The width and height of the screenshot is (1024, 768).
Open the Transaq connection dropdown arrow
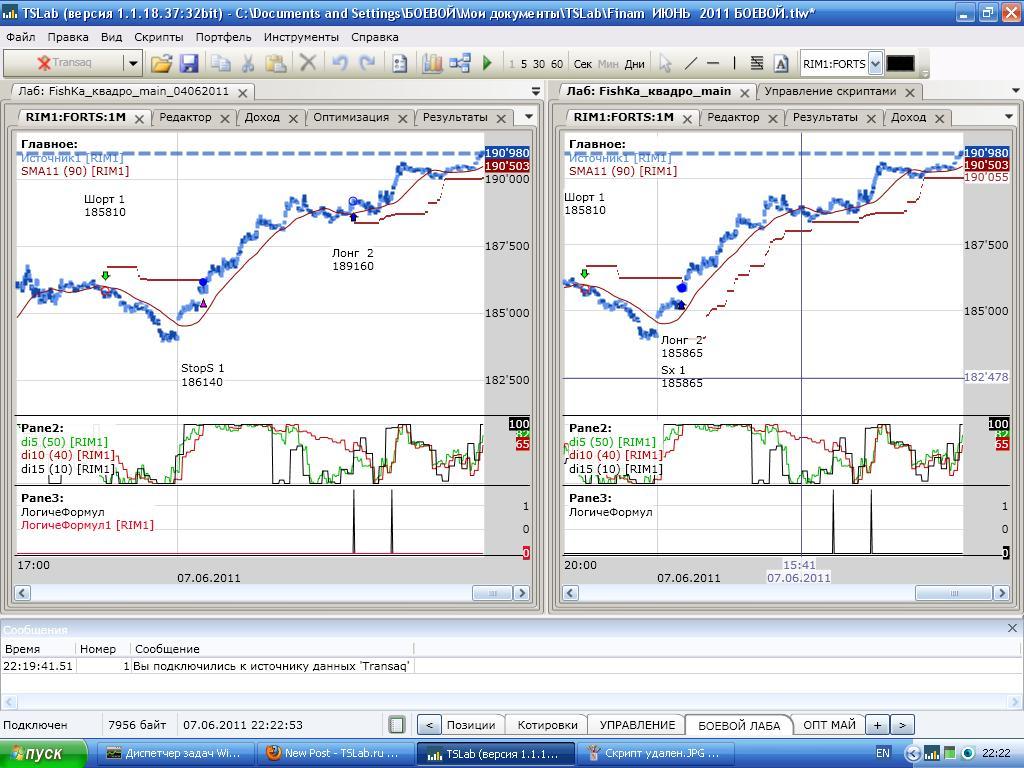132,63
